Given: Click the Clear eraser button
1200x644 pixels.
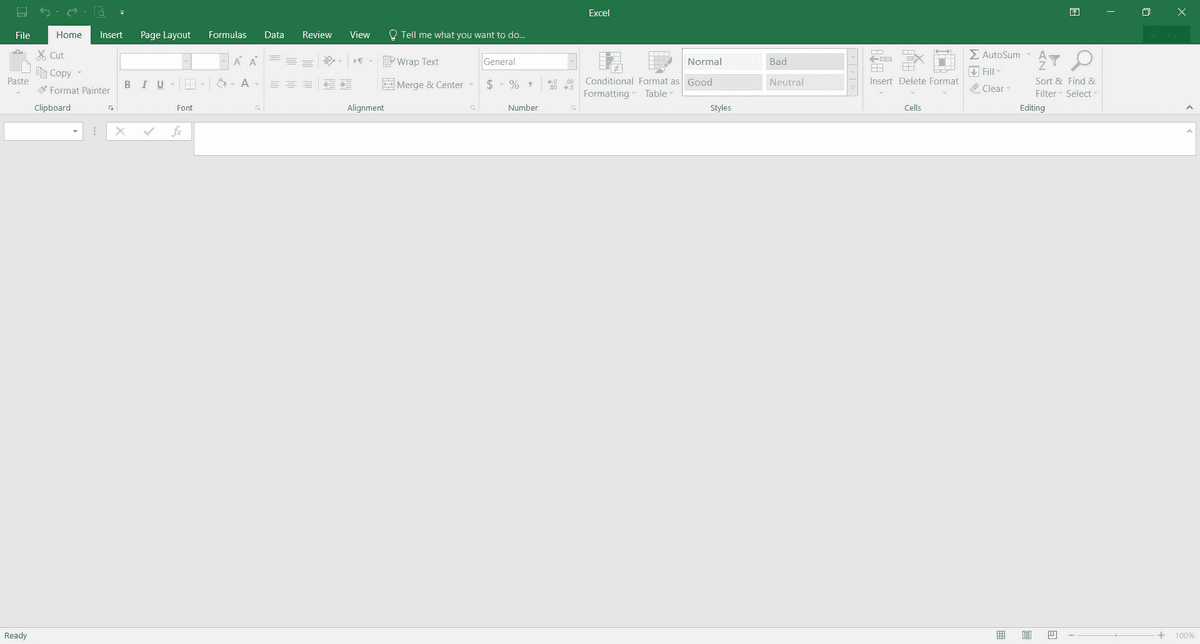Looking at the screenshot, I should [x=989, y=88].
